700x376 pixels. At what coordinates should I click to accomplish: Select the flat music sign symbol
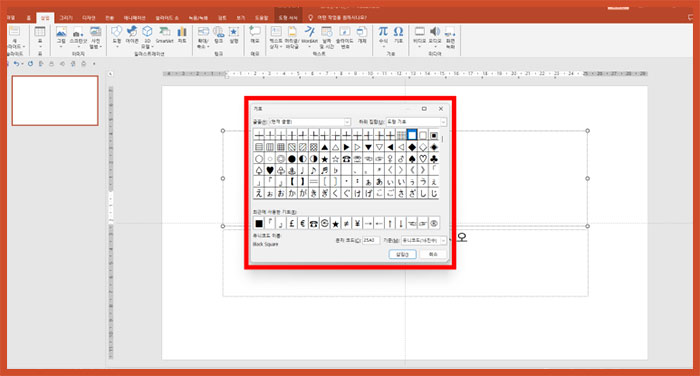click(x=335, y=170)
